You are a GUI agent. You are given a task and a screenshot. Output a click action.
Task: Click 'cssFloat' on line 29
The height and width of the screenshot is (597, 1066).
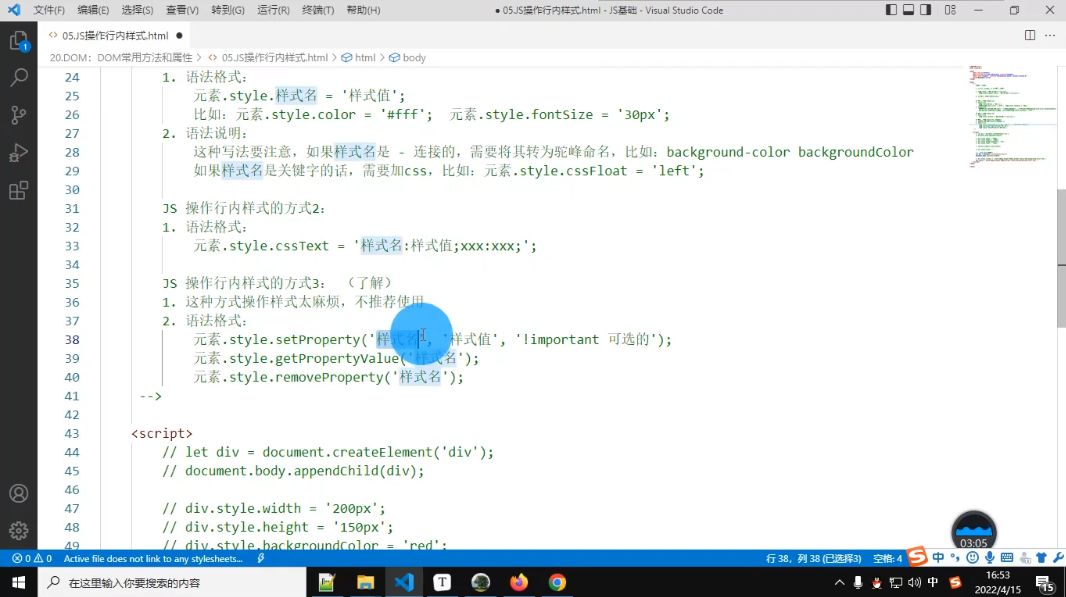tap(596, 171)
